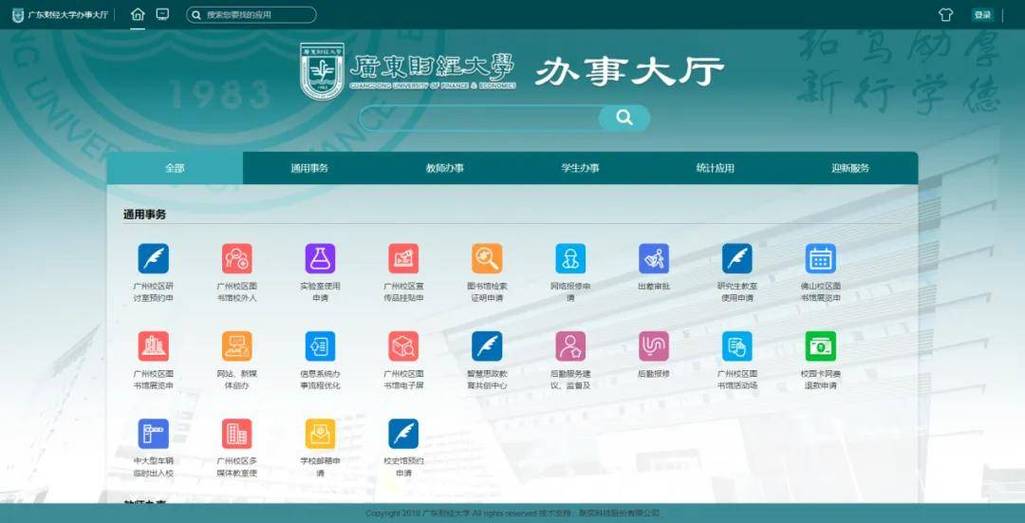
Task: Switch to the 学生办事 tab
Action: (x=580, y=168)
